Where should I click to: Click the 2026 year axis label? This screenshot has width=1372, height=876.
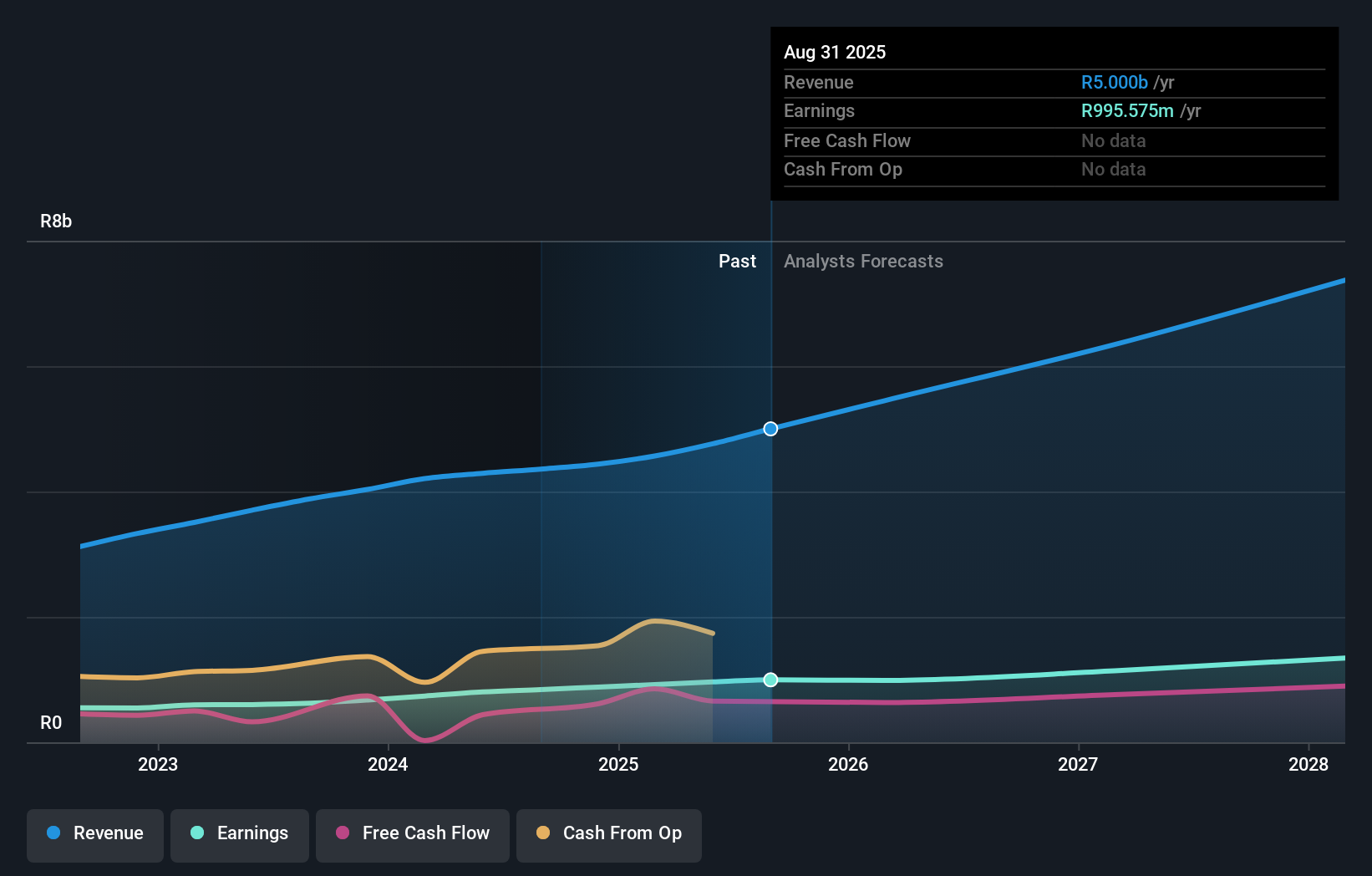point(848,764)
